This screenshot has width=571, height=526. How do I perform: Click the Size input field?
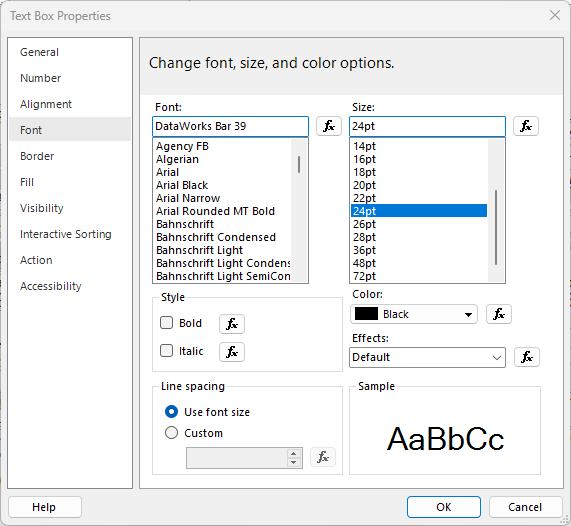coord(427,126)
